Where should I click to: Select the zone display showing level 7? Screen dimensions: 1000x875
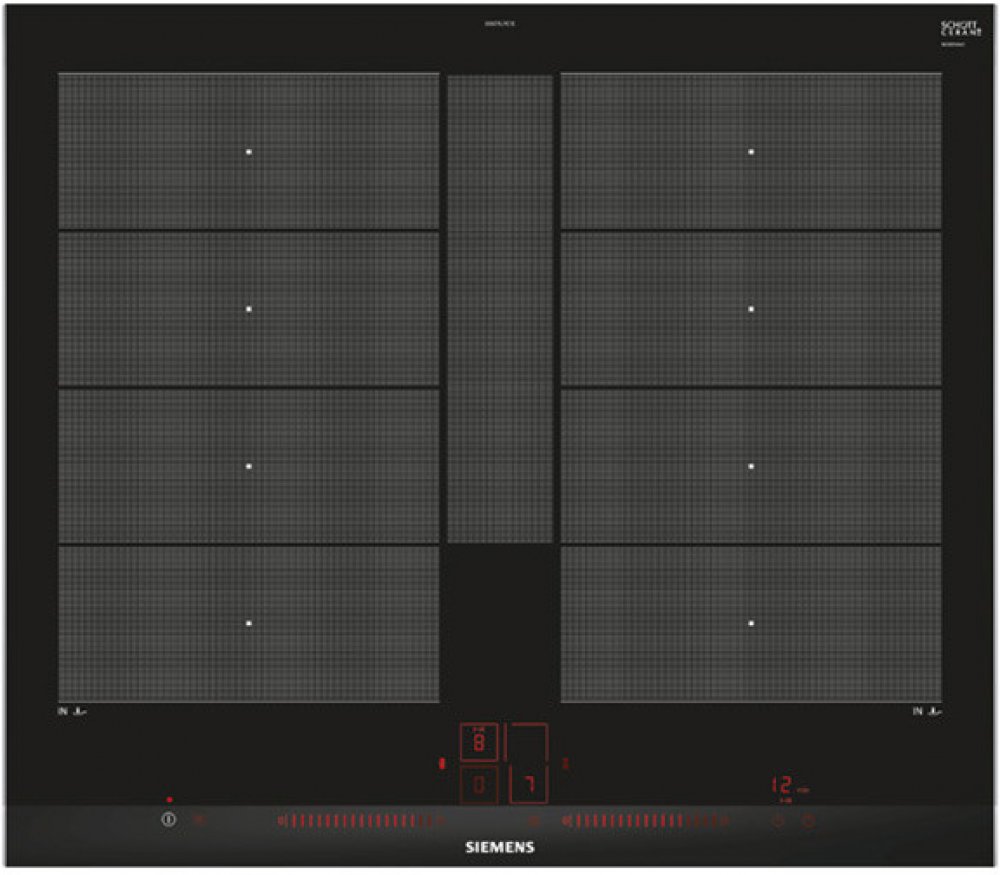pyautogui.click(x=528, y=785)
